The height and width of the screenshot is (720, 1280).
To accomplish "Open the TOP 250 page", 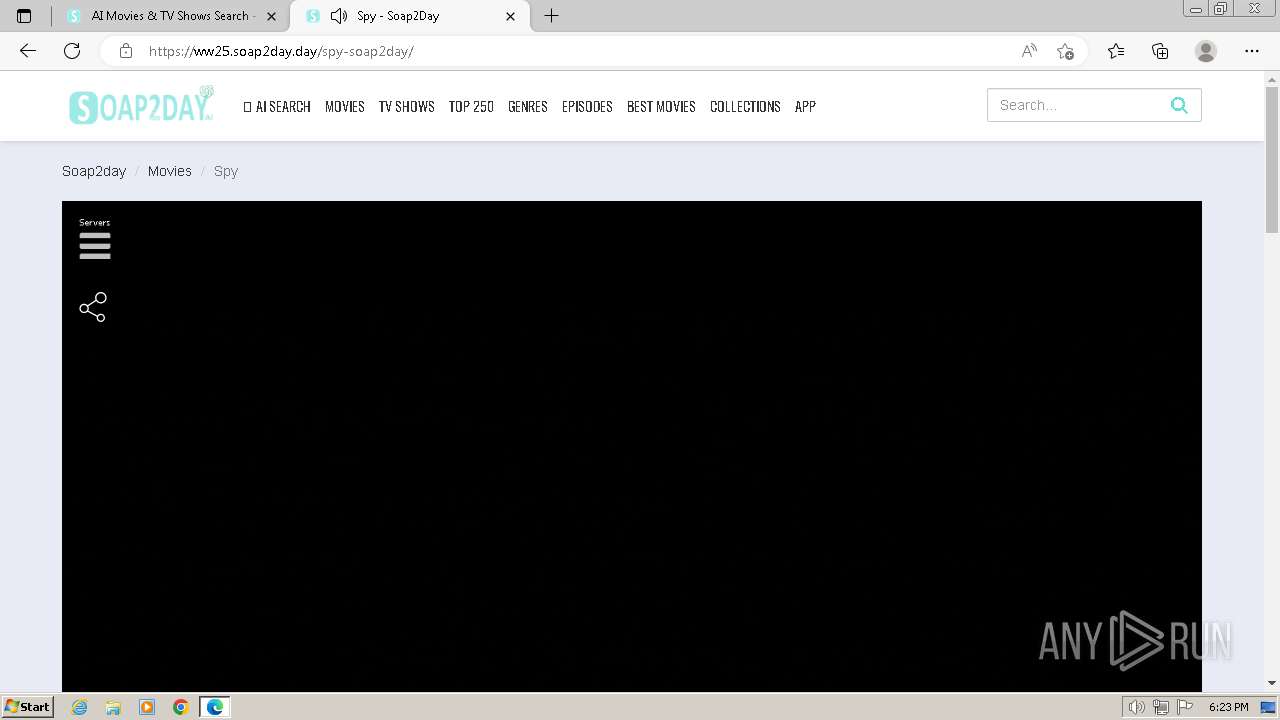I will [x=471, y=106].
